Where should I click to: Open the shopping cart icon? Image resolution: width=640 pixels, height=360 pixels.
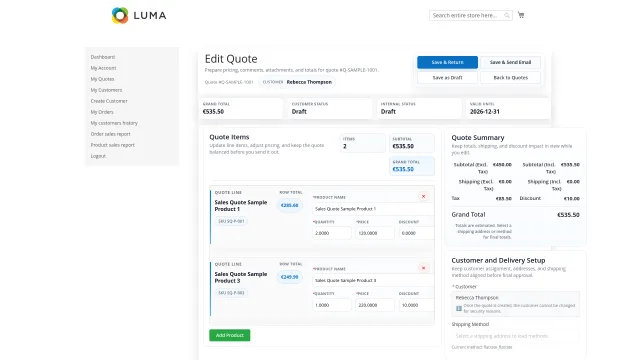521,15
